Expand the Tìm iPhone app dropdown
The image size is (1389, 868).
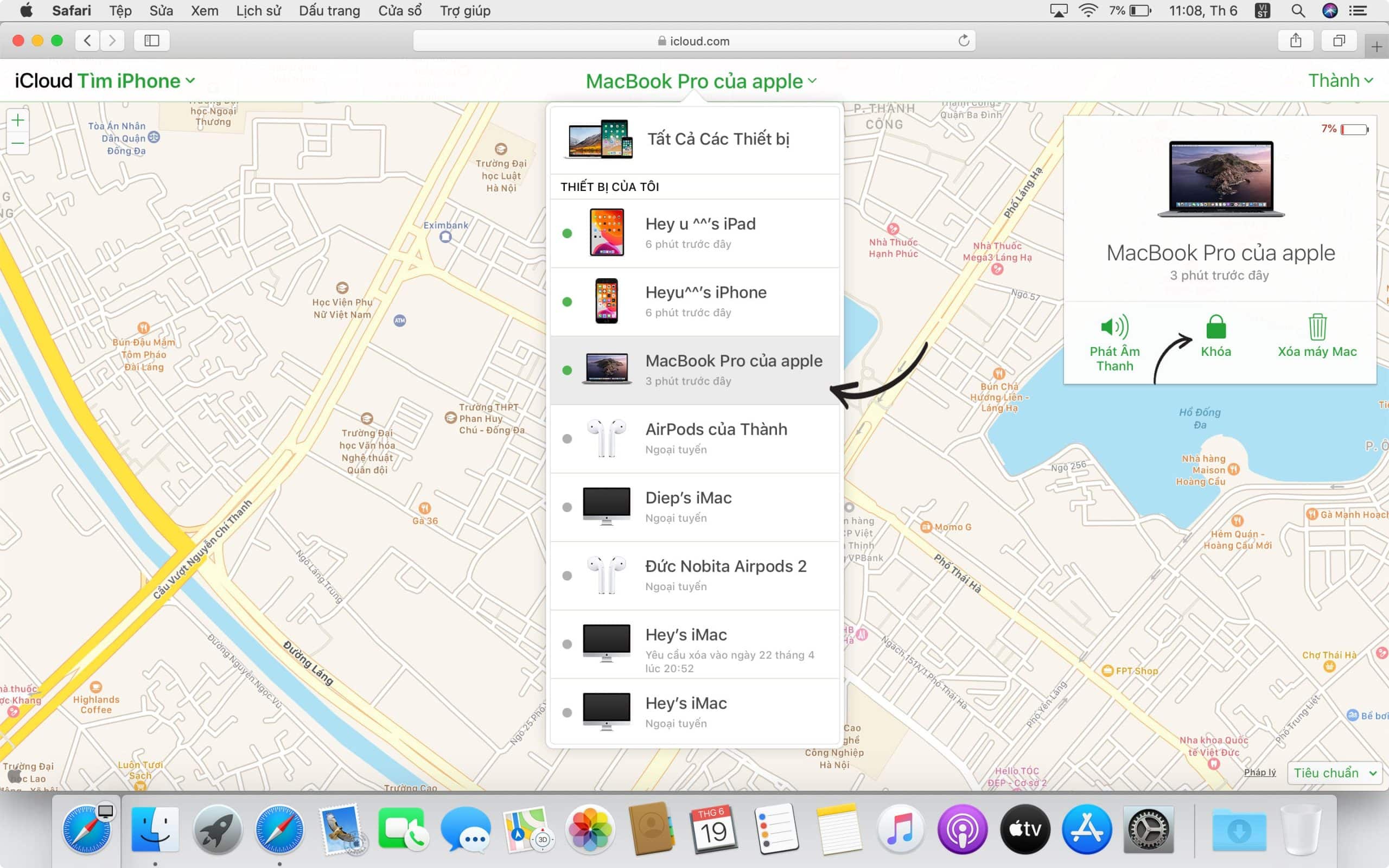136,81
